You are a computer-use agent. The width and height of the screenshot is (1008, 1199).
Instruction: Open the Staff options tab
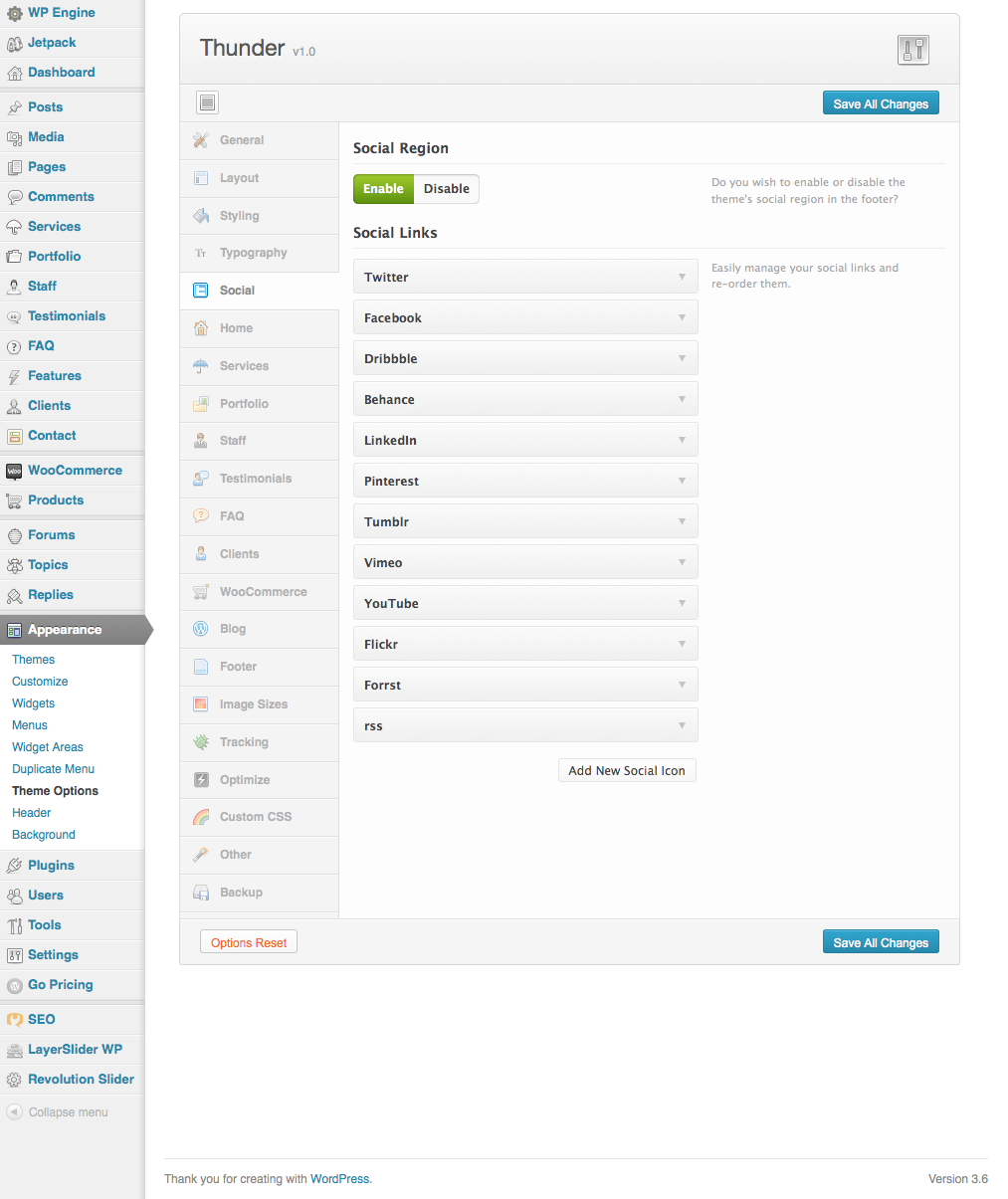(x=260, y=441)
